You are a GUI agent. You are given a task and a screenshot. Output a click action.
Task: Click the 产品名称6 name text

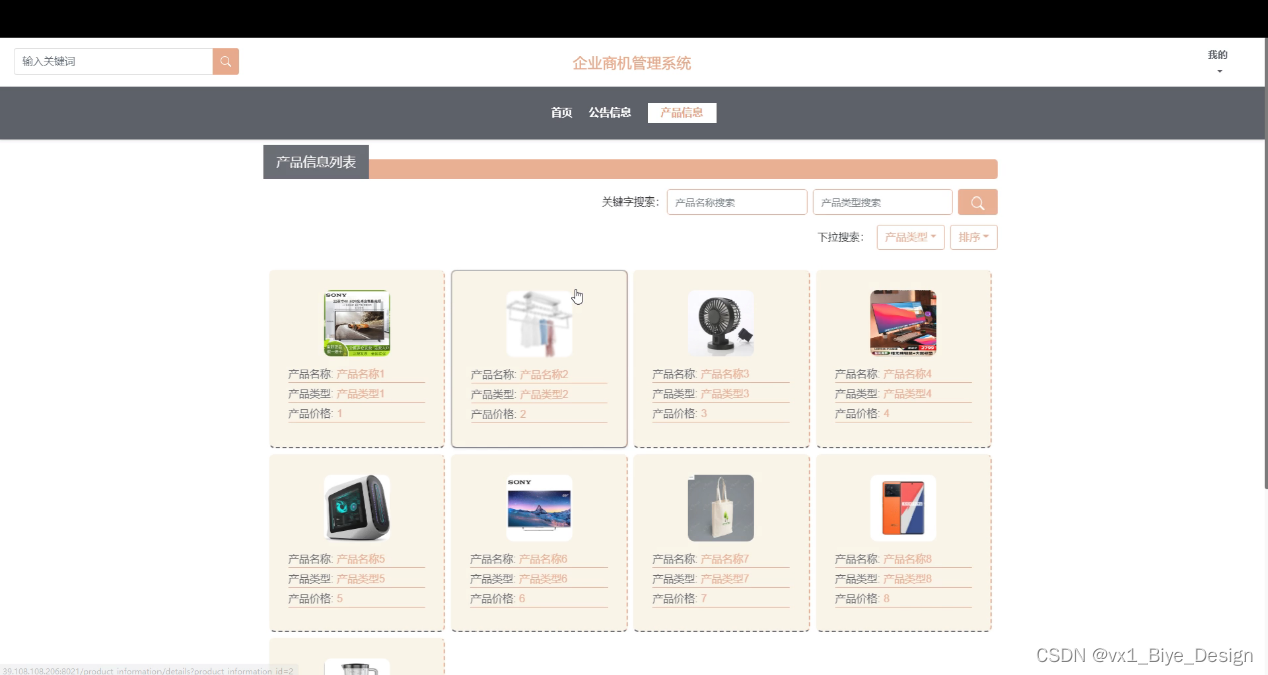pyautogui.click(x=544, y=559)
